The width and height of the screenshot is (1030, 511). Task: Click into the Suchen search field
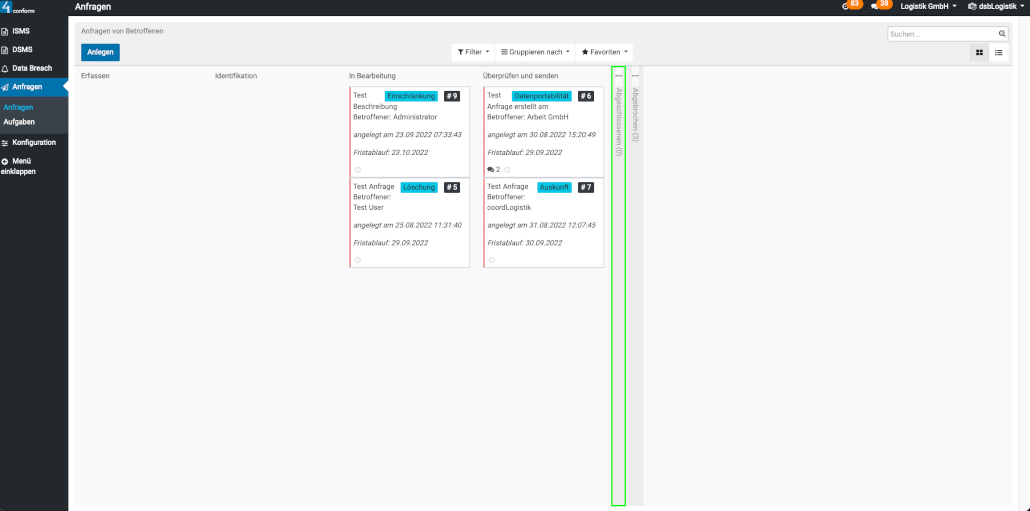point(940,33)
